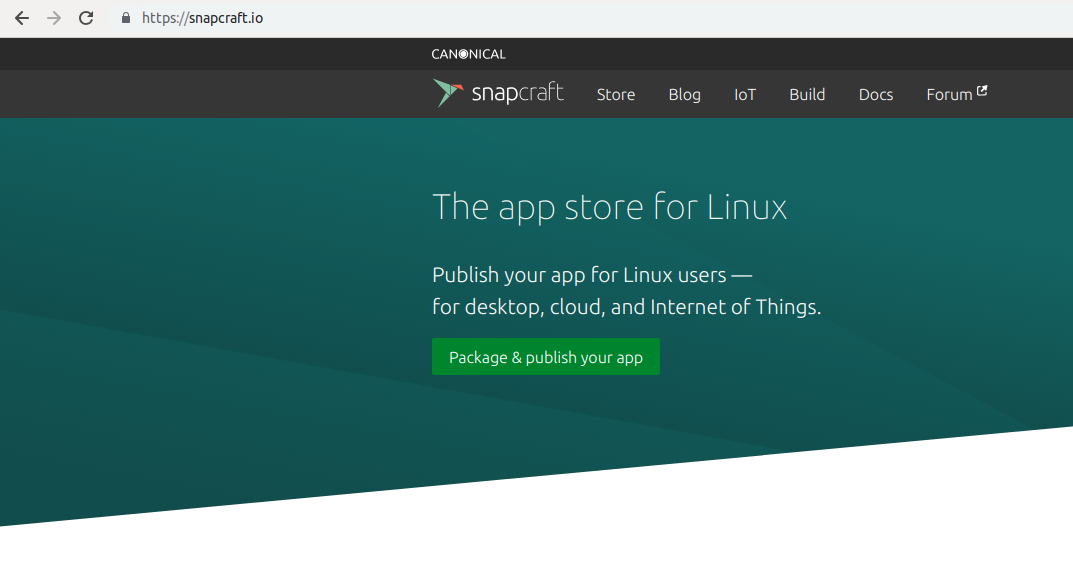Click the heading "The app store for Linux"
The width and height of the screenshot is (1073, 574).
pos(610,207)
